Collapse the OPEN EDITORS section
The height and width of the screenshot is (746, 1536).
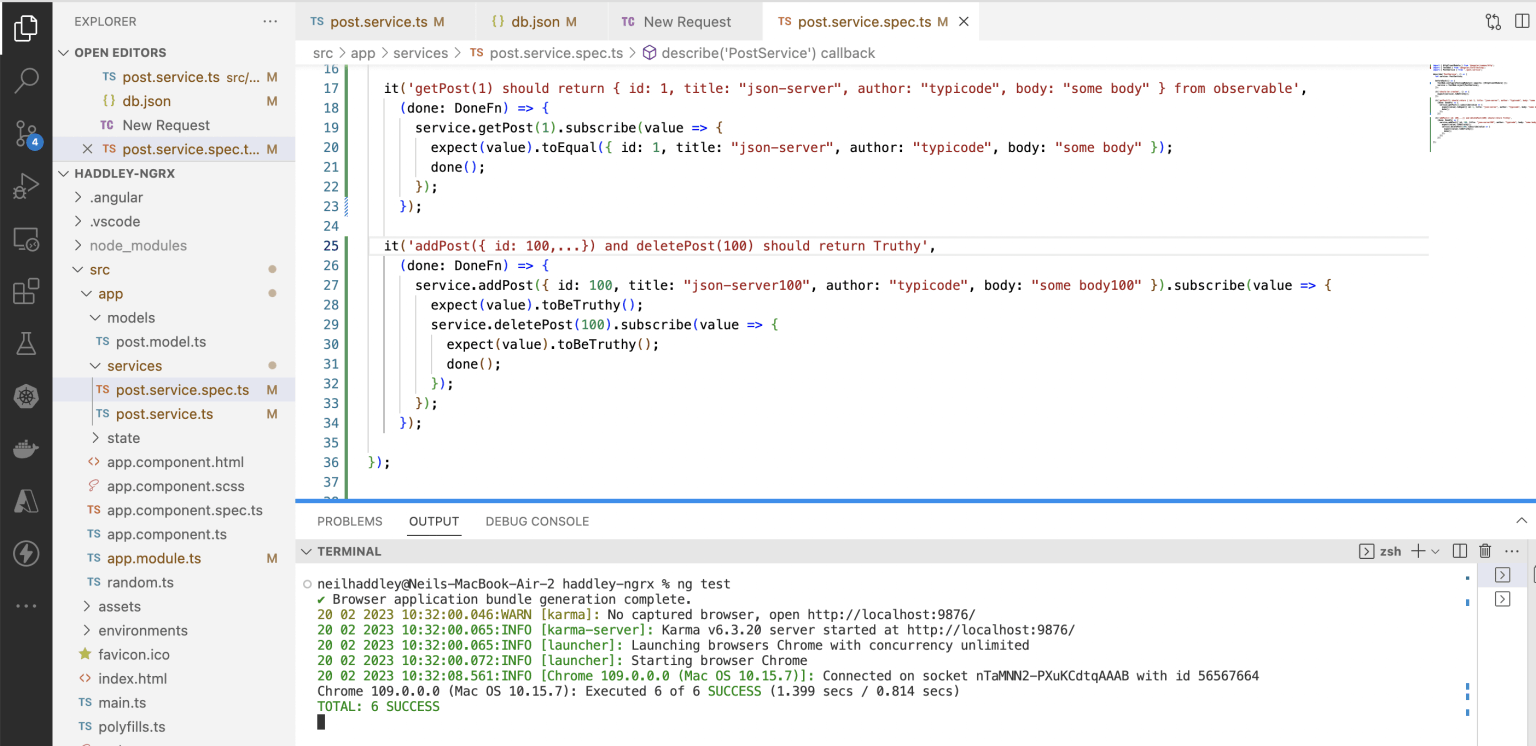click(120, 53)
